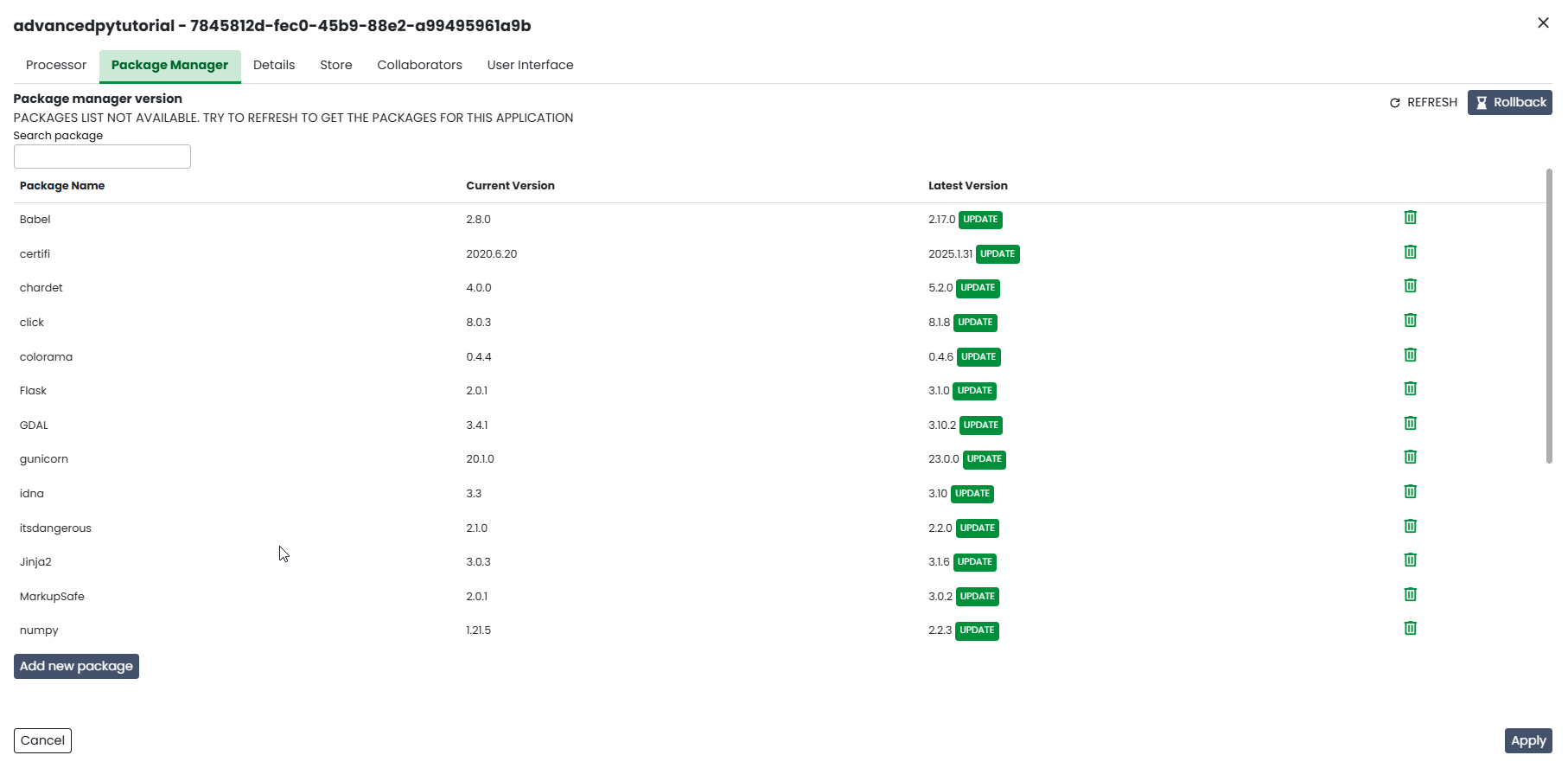
Task: Click GDAL current version 3.4.1
Action: [x=476, y=426]
